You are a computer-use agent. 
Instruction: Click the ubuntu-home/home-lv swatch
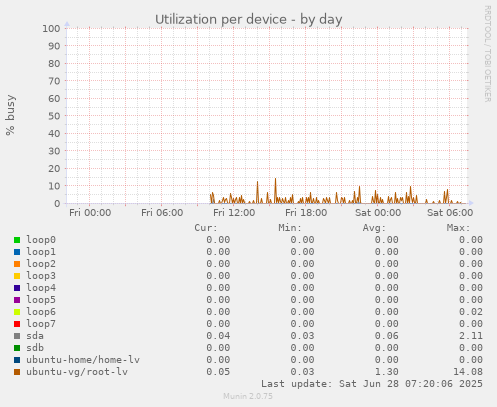(17, 360)
